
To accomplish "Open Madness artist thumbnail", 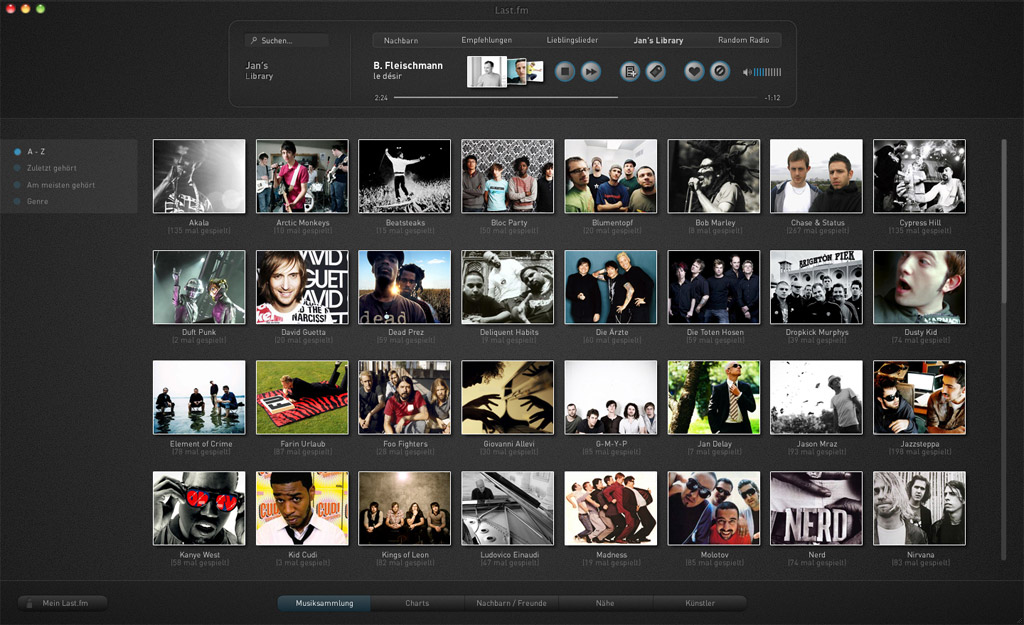I will 611,508.
